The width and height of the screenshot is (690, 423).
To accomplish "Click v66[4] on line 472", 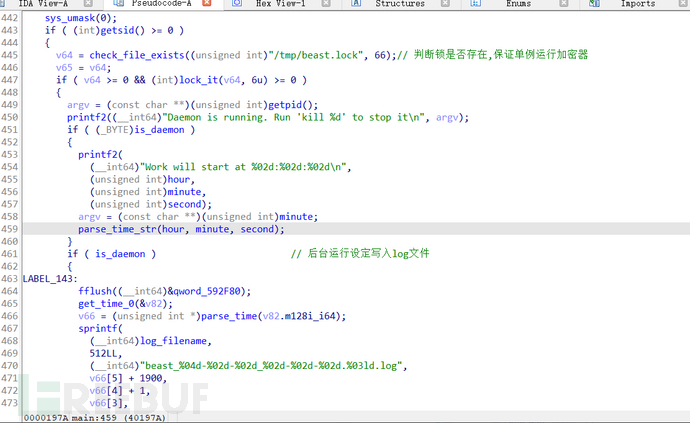I will click(x=106, y=391).
